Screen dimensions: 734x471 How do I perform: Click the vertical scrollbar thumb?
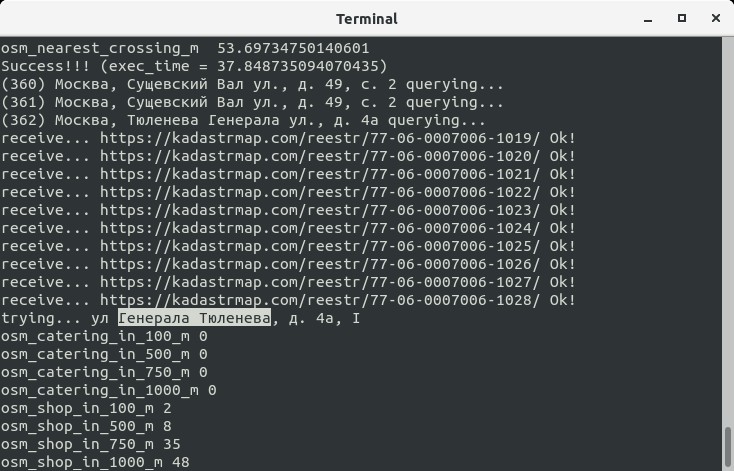click(x=727, y=447)
